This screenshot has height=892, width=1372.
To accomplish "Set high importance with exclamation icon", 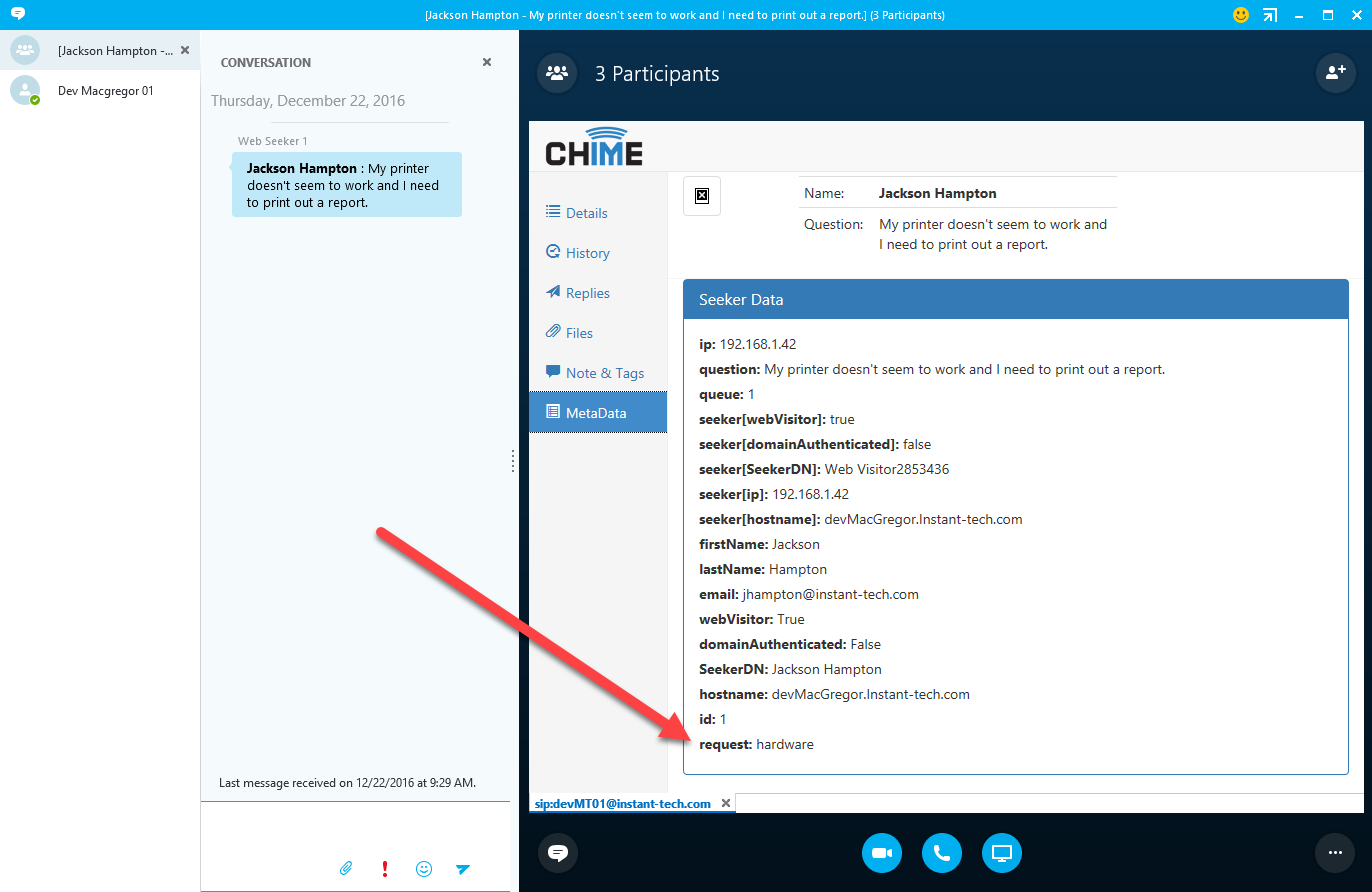I will coord(385,869).
